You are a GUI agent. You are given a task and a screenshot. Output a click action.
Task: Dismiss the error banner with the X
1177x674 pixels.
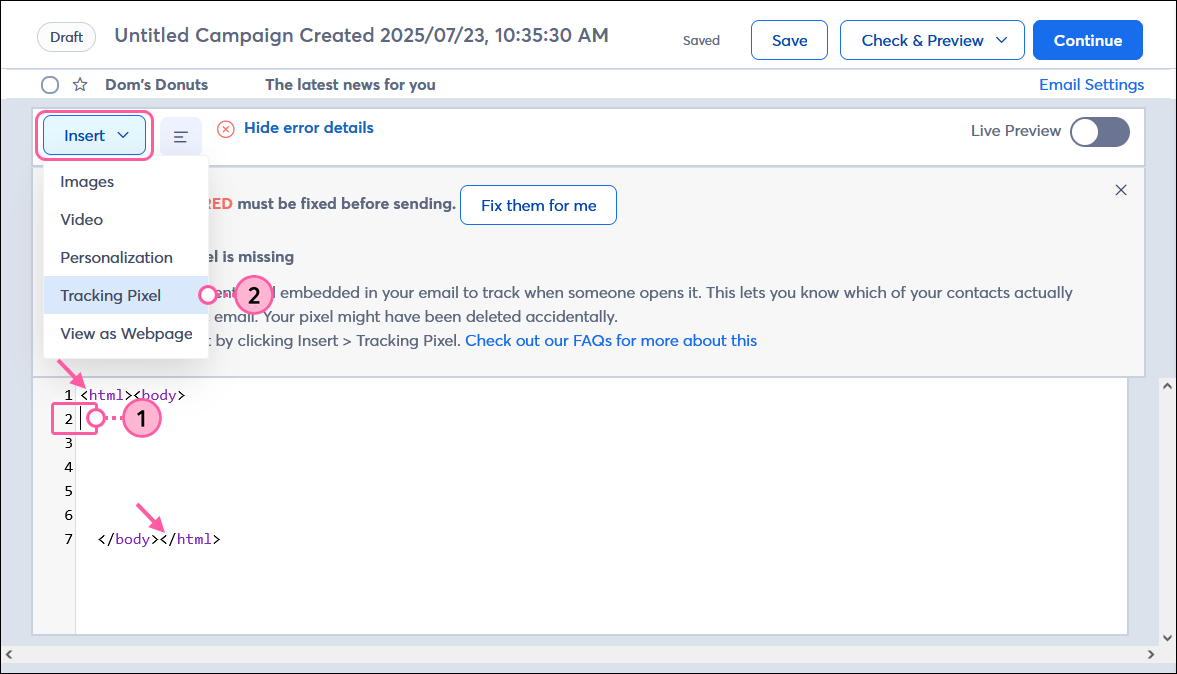pyautogui.click(x=1121, y=189)
